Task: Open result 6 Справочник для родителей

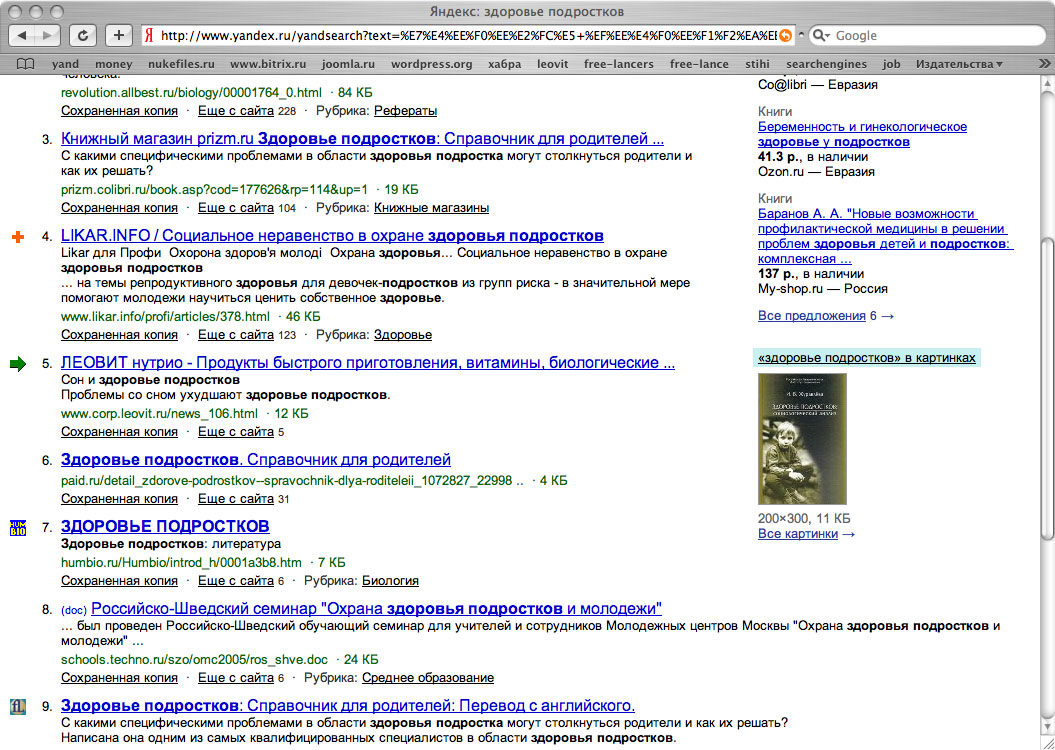Action: pyautogui.click(x=256, y=460)
